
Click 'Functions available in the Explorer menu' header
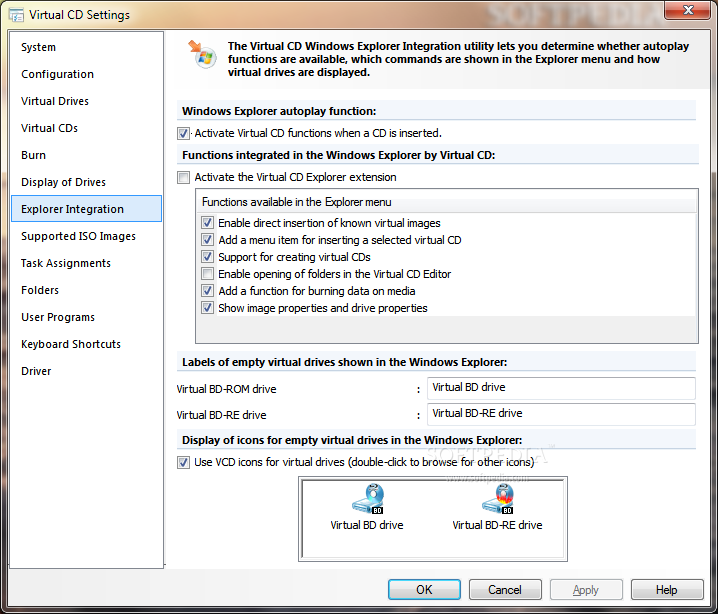pos(446,202)
